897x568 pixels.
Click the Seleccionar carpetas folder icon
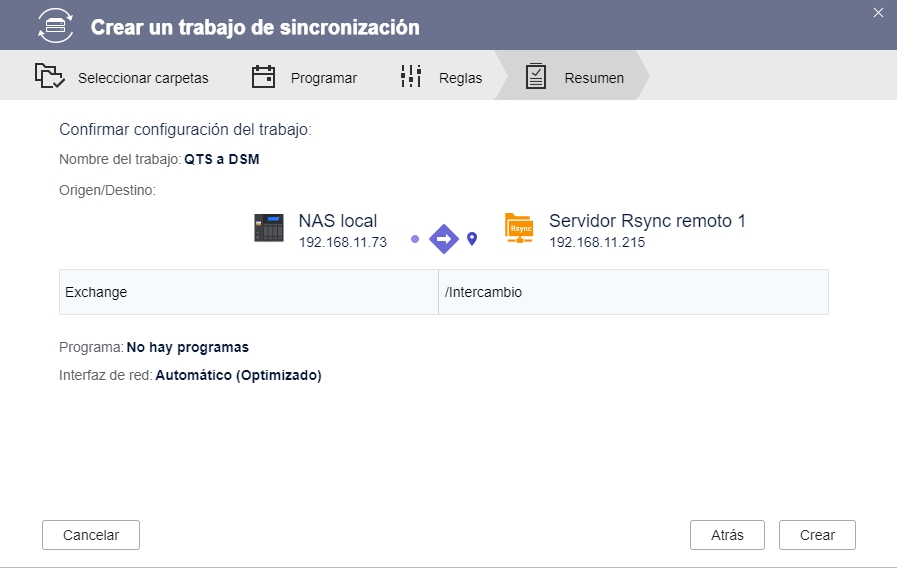[49, 77]
